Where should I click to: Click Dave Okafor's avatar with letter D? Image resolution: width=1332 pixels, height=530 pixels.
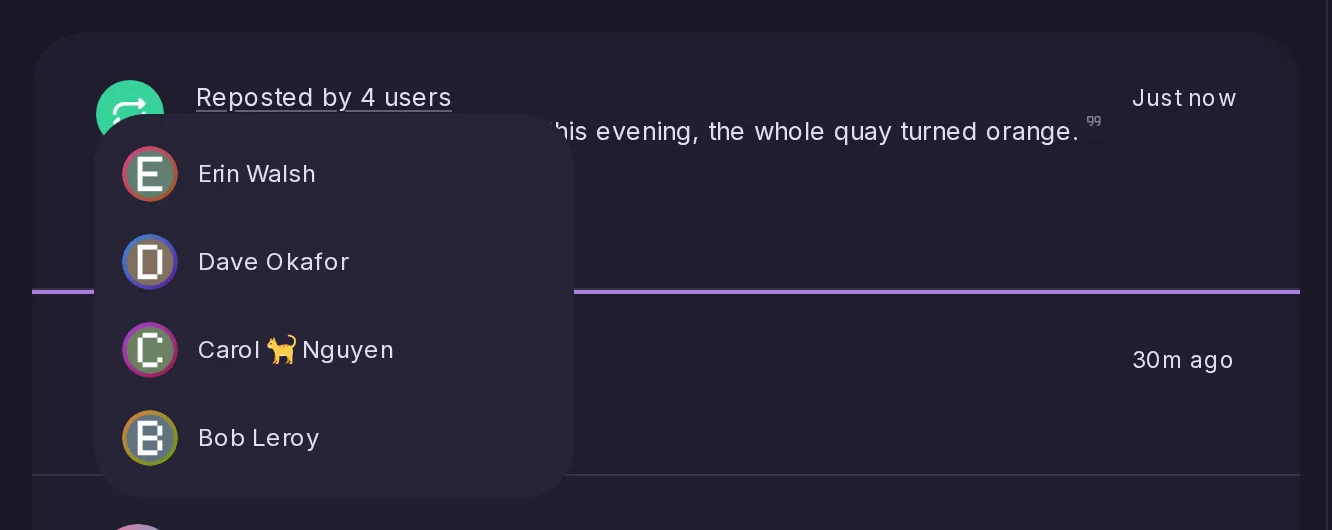(150, 262)
